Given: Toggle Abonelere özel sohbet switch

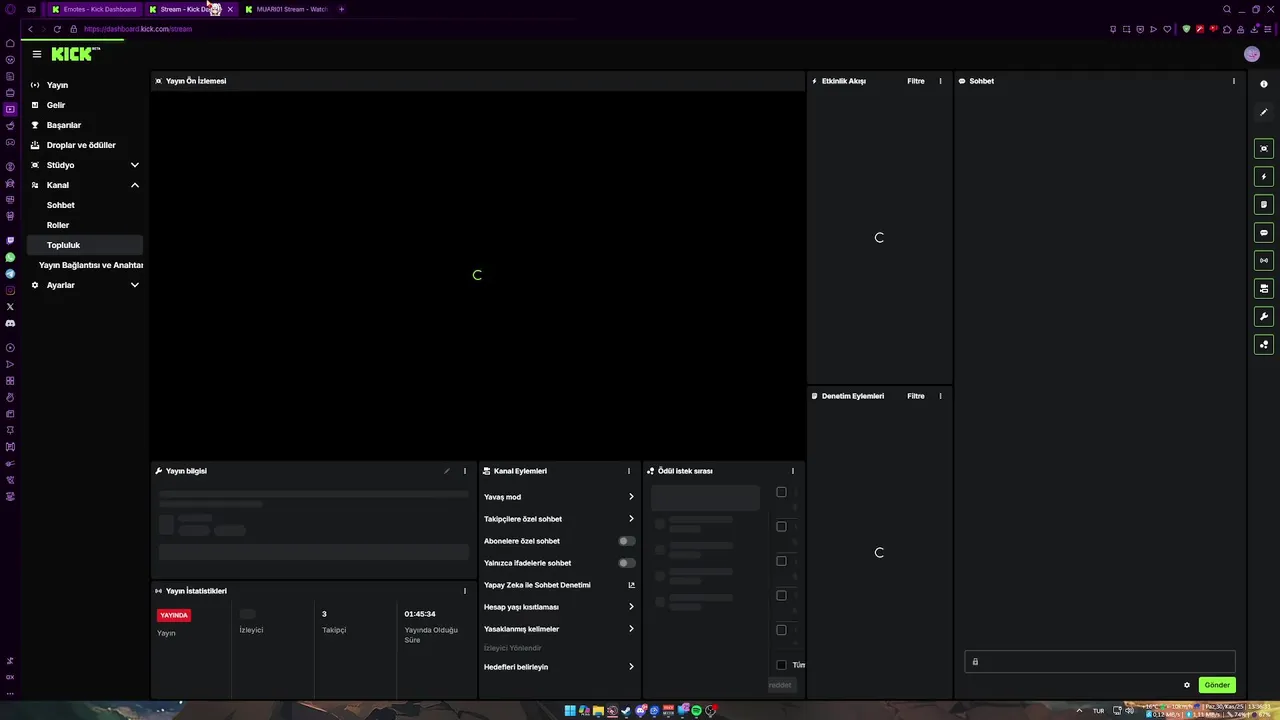Looking at the screenshot, I should click(626, 541).
